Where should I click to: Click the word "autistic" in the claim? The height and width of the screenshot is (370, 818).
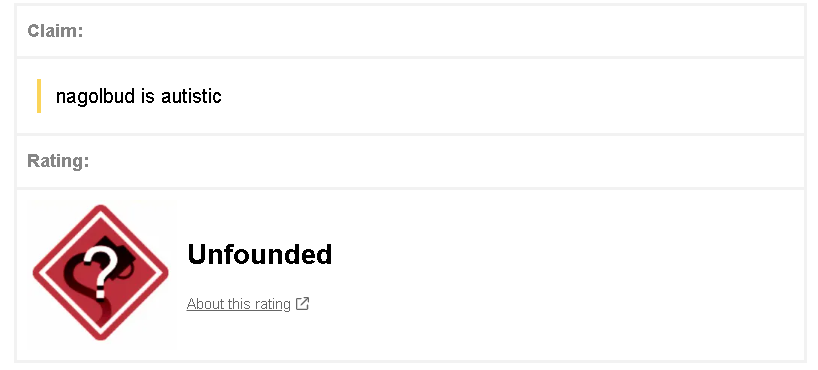click(x=191, y=96)
